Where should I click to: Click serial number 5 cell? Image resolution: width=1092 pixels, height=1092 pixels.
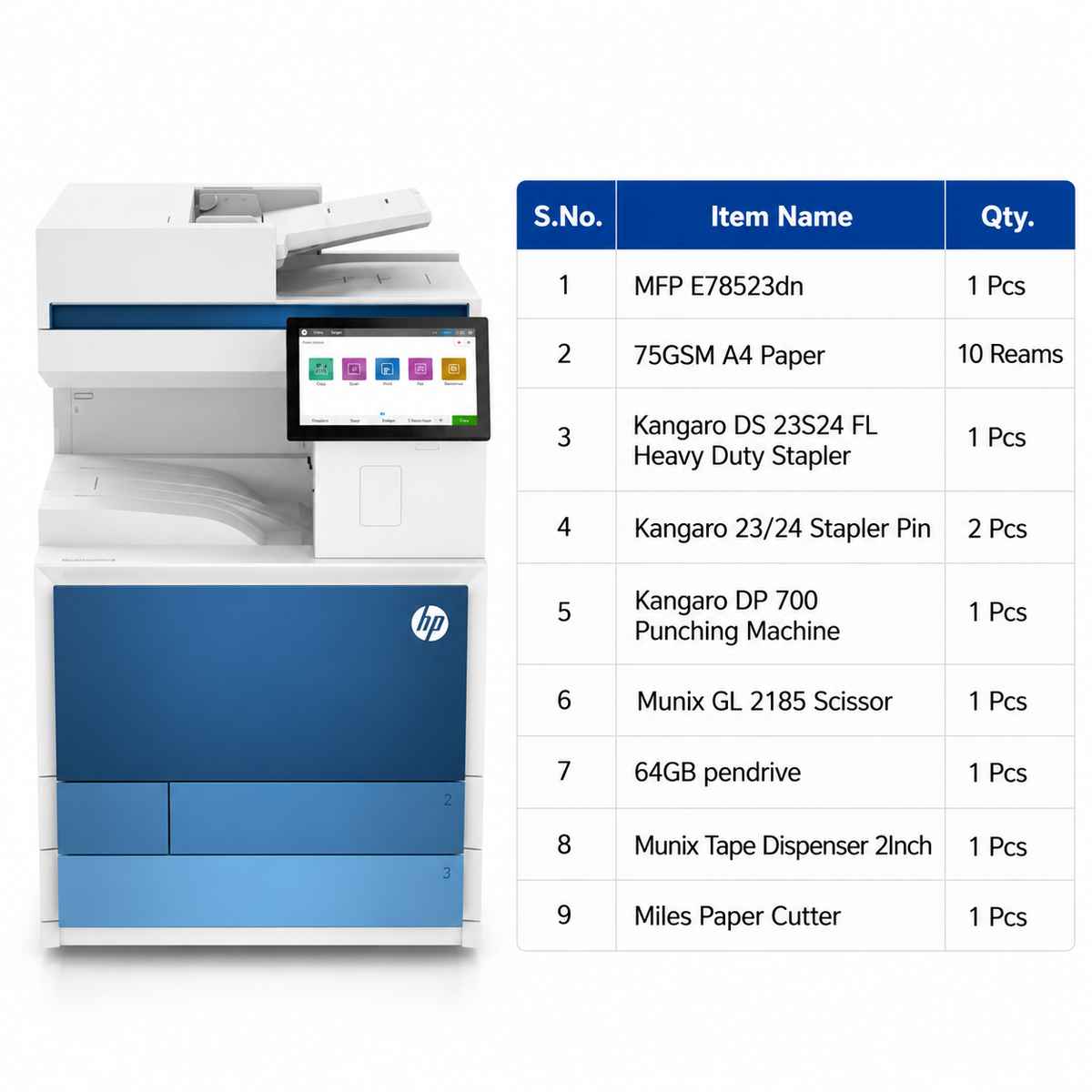click(567, 614)
